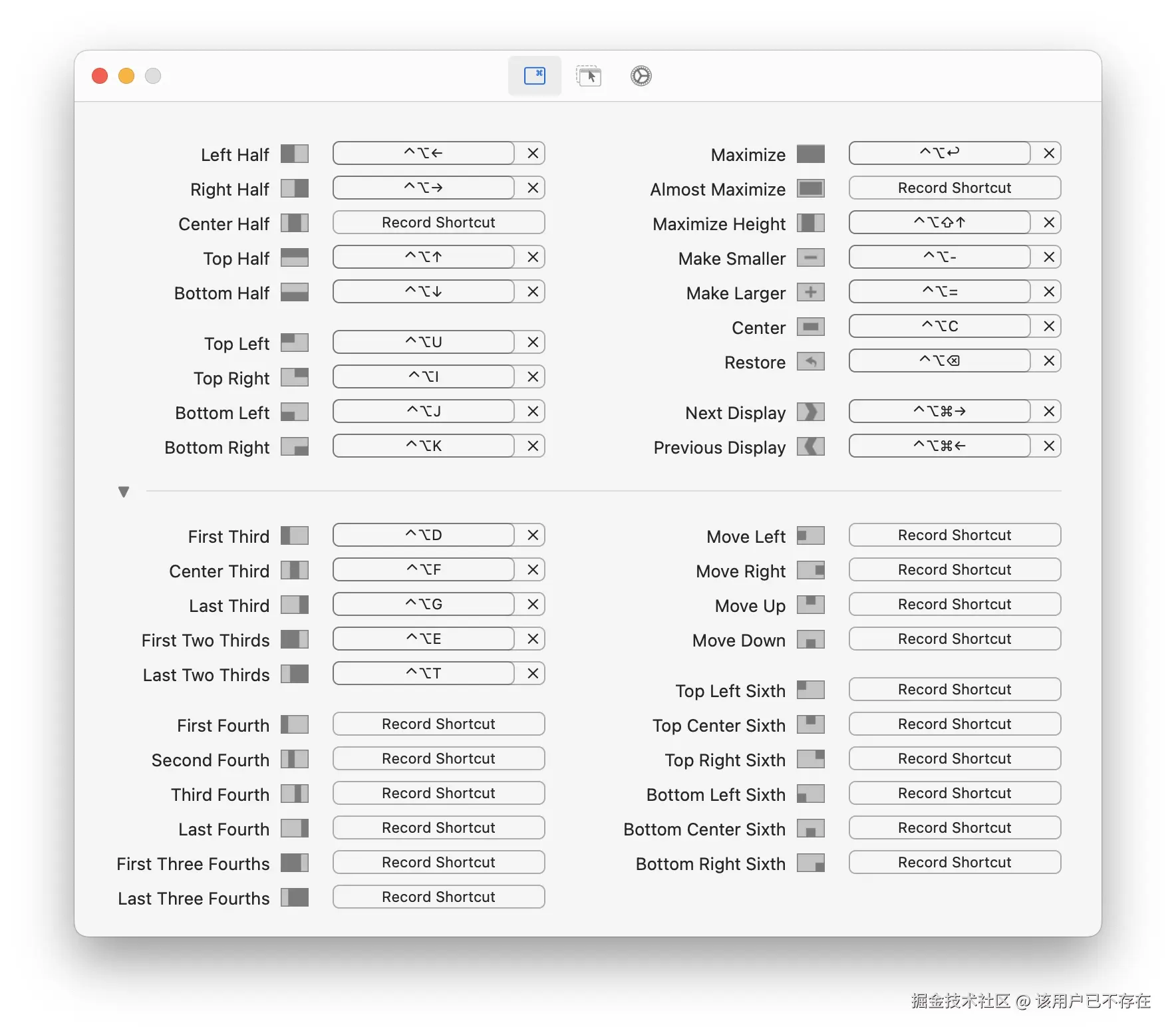Click the Make Smaller minus icon
1176x1035 pixels.
[x=811, y=257]
